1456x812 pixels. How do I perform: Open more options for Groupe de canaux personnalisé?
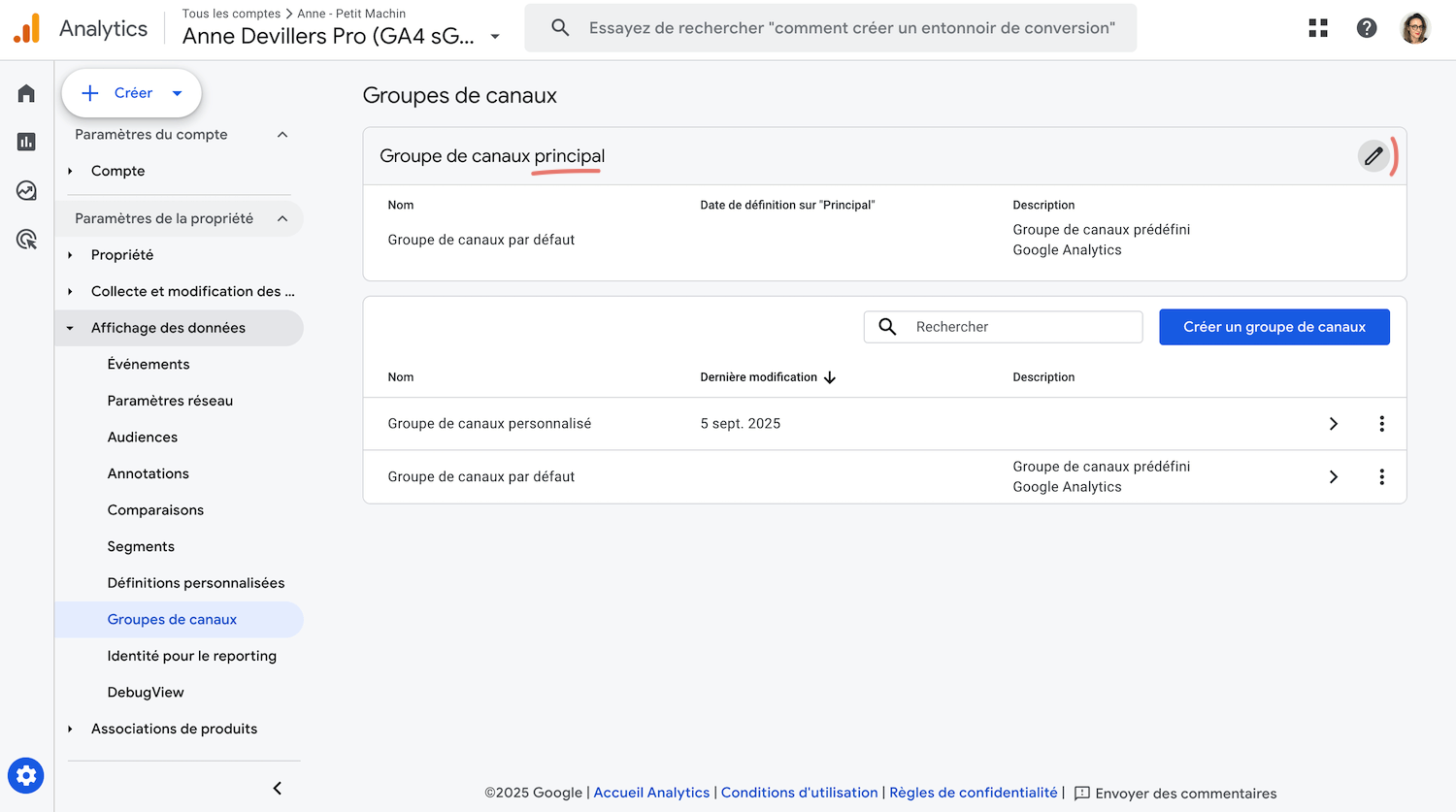tap(1381, 424)
